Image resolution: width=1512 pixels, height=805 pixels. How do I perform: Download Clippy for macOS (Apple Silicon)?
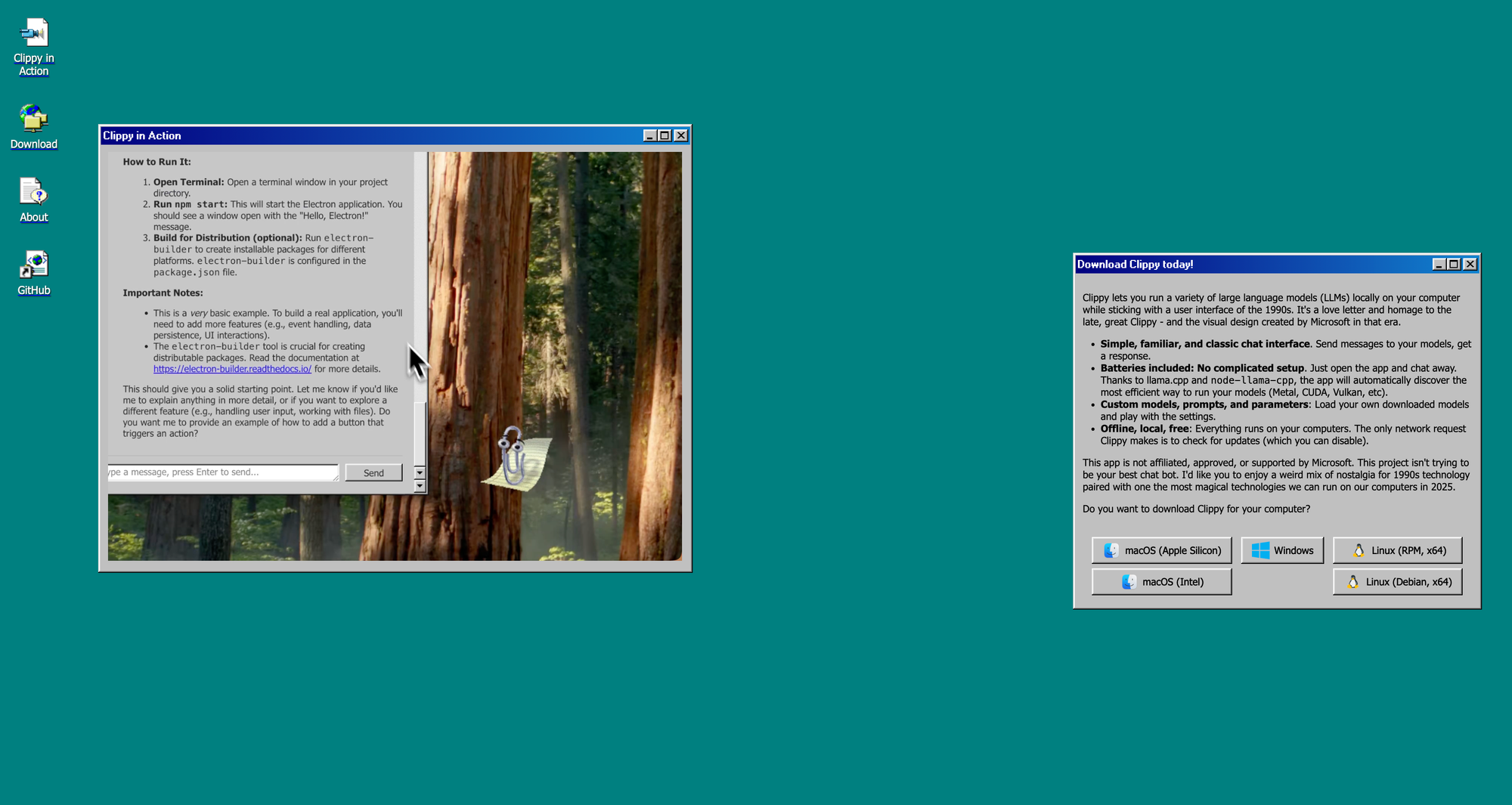click(1161, 550)
